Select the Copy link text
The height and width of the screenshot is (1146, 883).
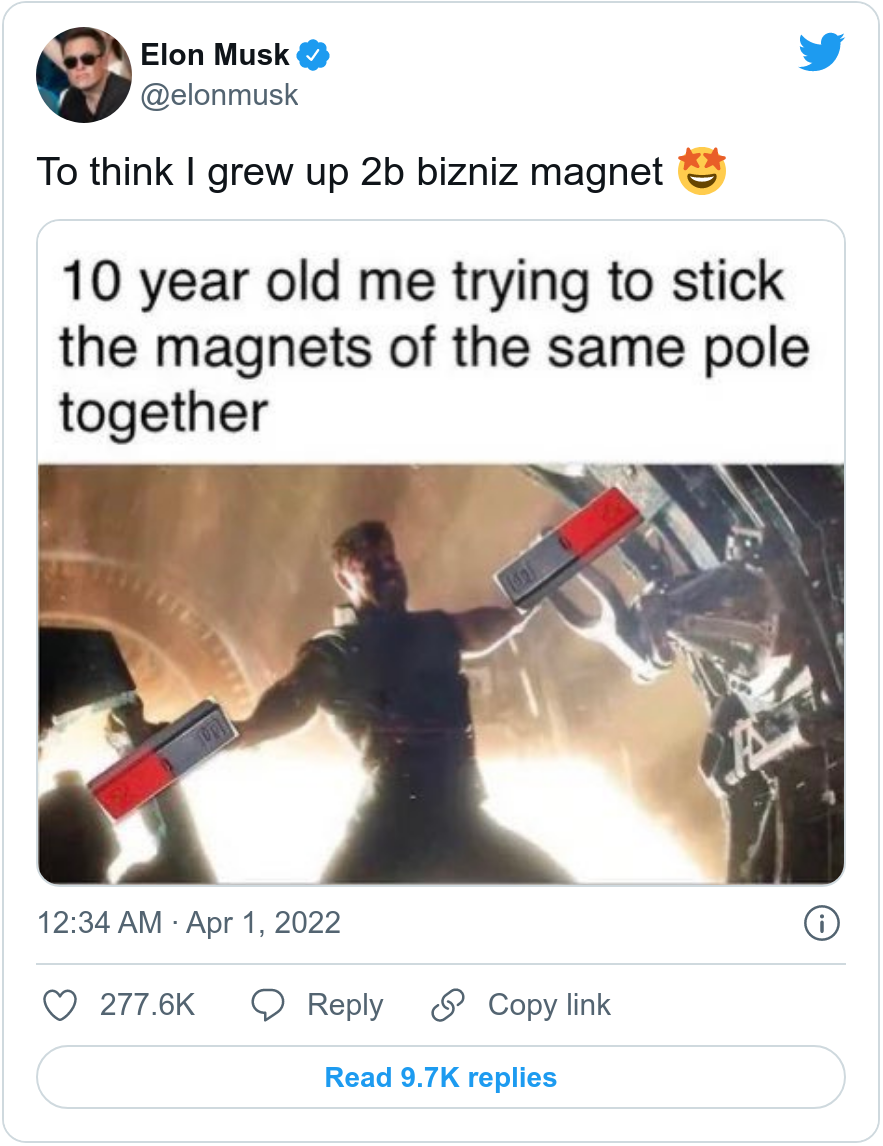pyautogui.click(x=549, y=1005)
